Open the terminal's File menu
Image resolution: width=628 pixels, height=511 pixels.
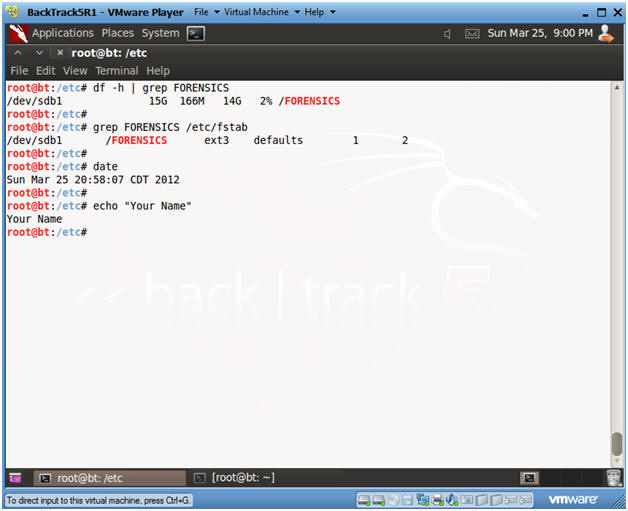pos(19,71)
